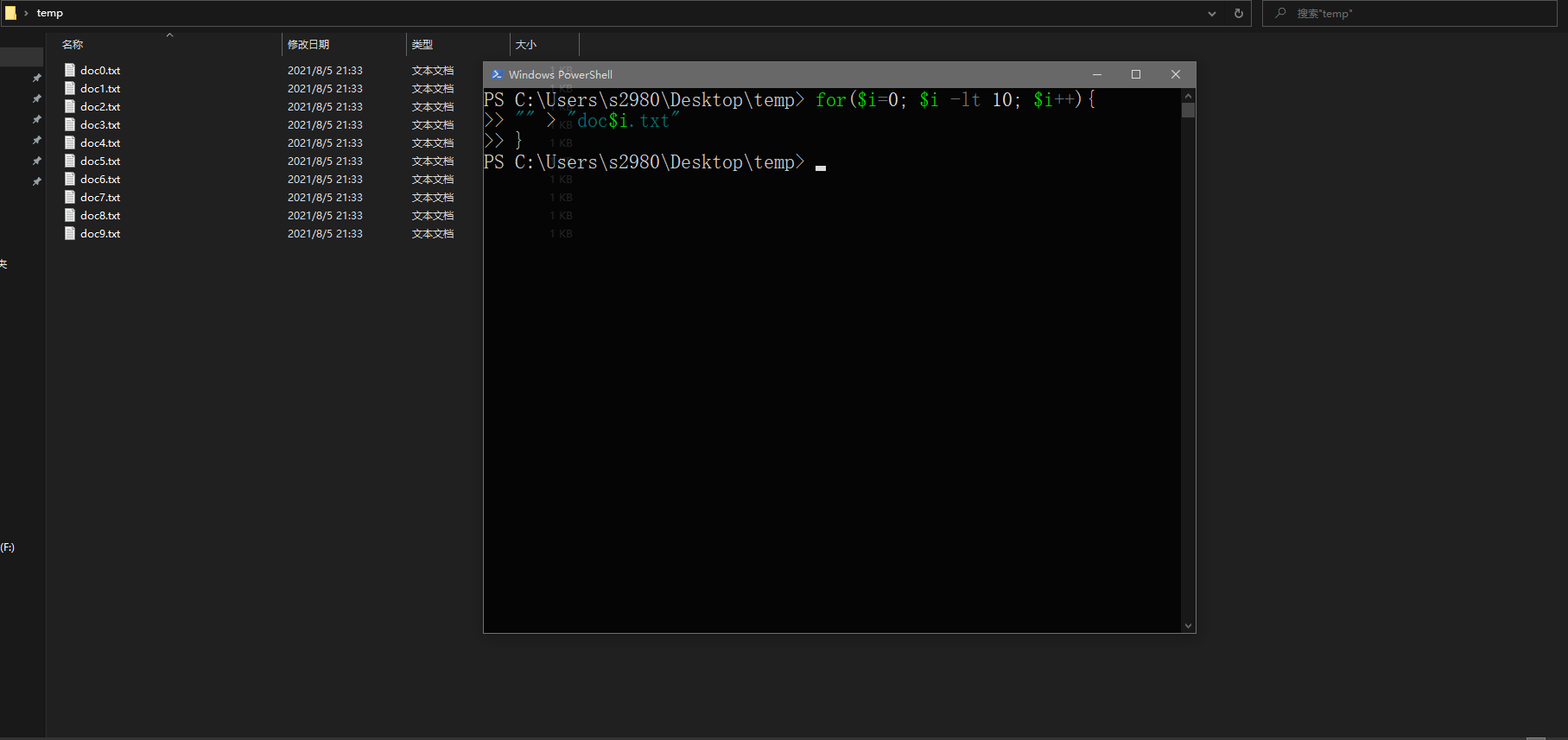
Task: Click the folder icon in address bar
Action: 10,13
